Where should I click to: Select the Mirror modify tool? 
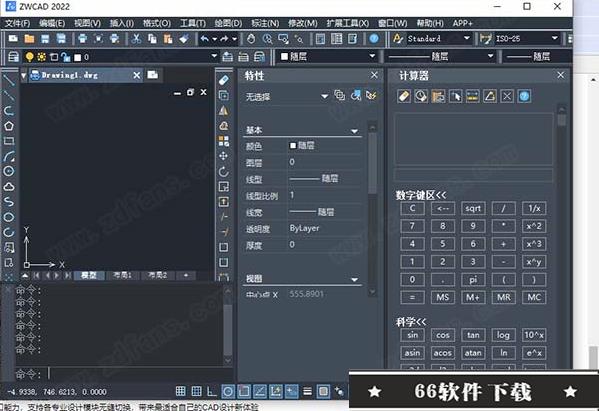pos(223,110)
